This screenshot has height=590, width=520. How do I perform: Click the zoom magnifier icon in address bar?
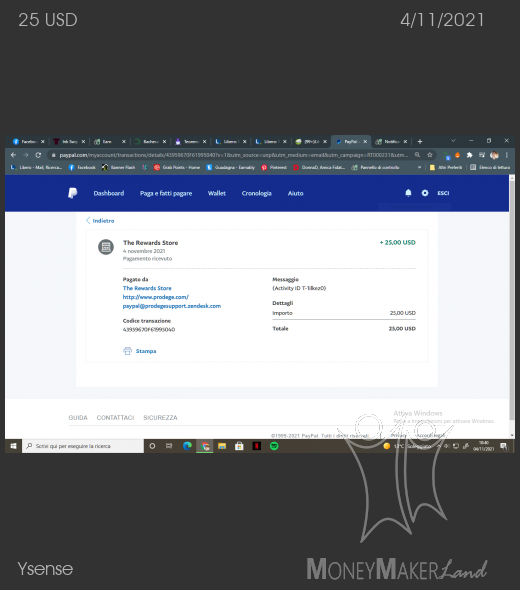tap(417, 155)
